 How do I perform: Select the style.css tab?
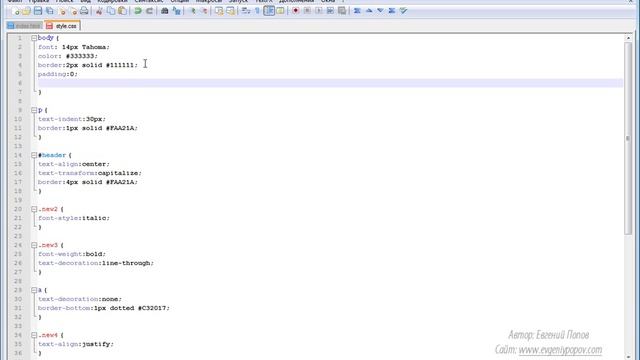click(x=62, y=26)
